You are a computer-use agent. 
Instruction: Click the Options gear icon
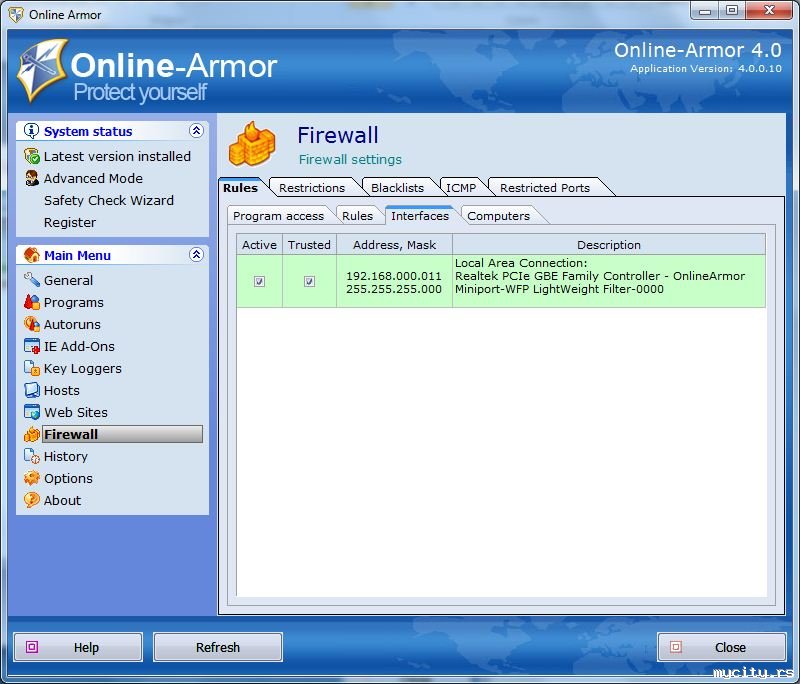[32, 478]
